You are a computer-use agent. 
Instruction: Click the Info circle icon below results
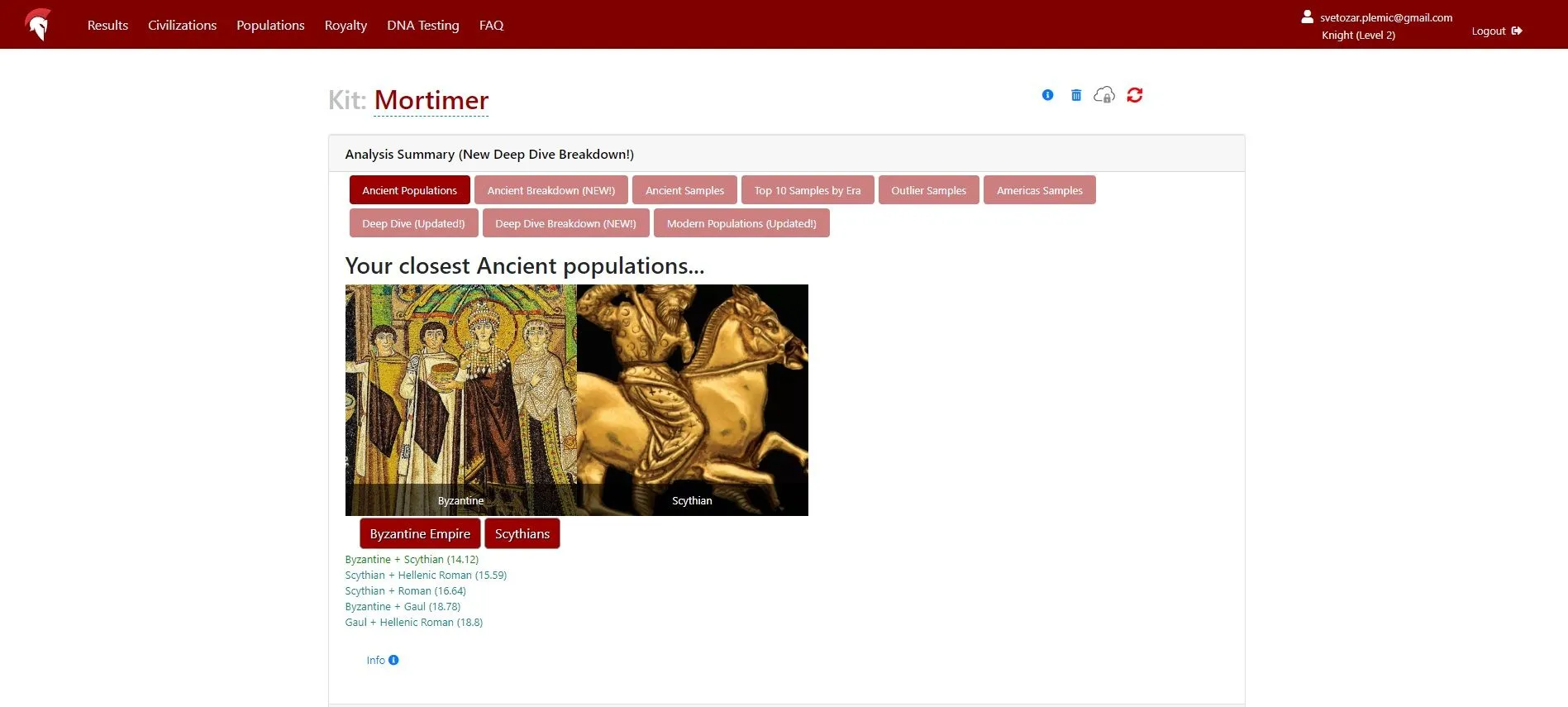pyautogui.click(x=393, y=660)
